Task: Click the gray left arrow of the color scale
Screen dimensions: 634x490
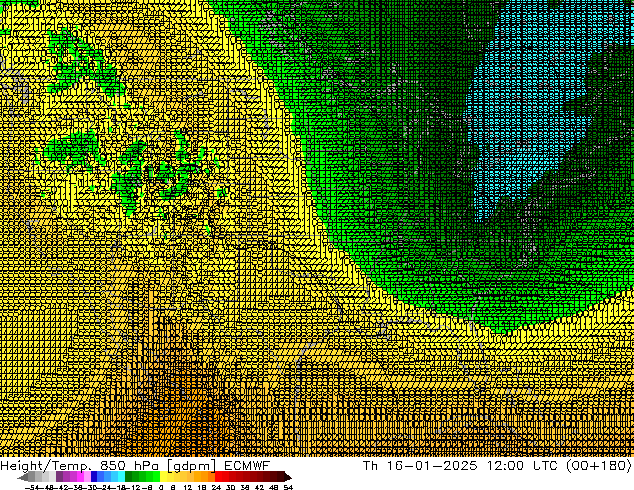Action: coord(23,477)
